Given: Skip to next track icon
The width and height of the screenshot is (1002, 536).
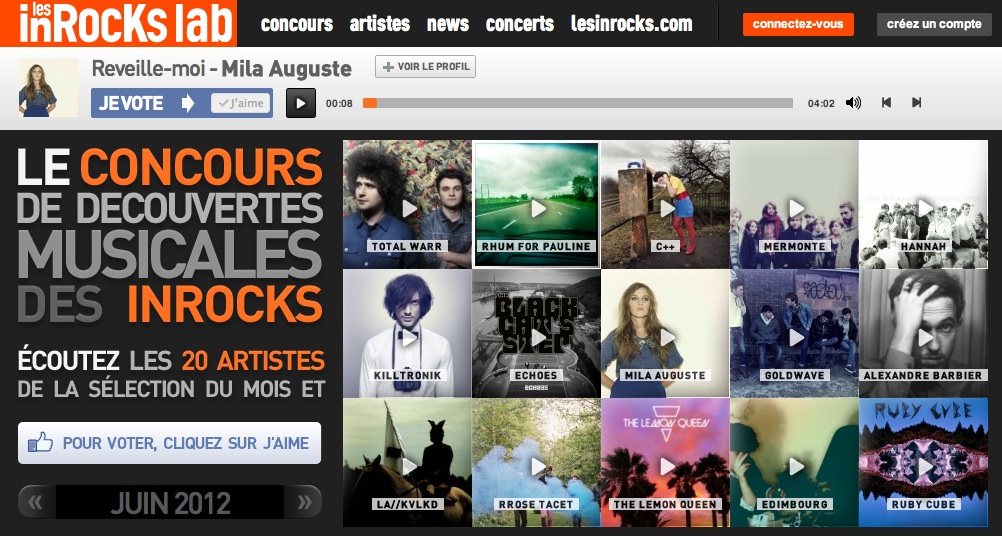Looking at the screenshot, I should pyautogui.click(x=916, y=102).
